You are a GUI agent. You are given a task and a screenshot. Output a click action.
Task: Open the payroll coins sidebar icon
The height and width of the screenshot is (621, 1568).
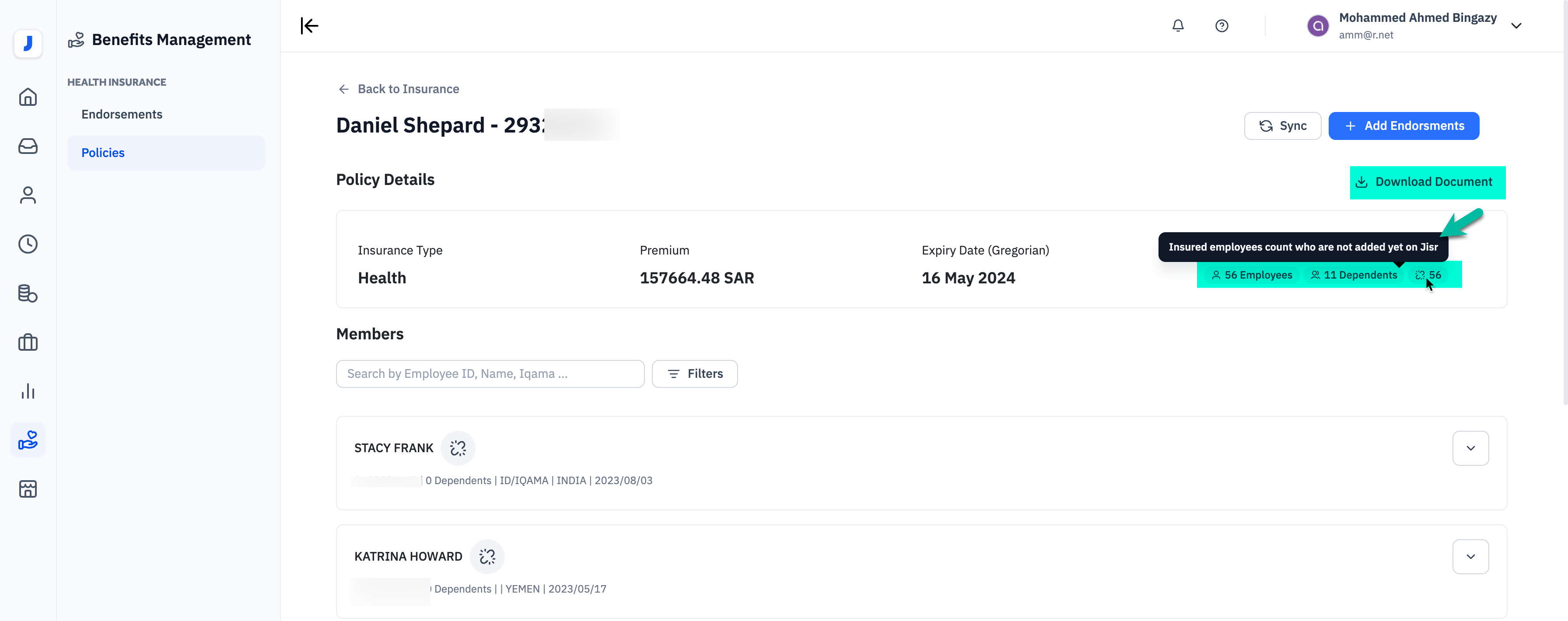point(28,293)
